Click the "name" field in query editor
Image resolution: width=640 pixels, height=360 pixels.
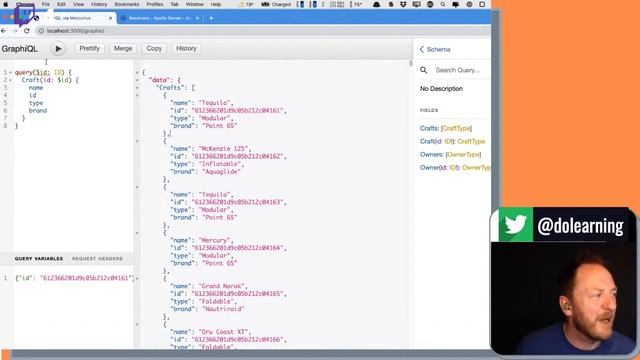click(x=36, y=88)
